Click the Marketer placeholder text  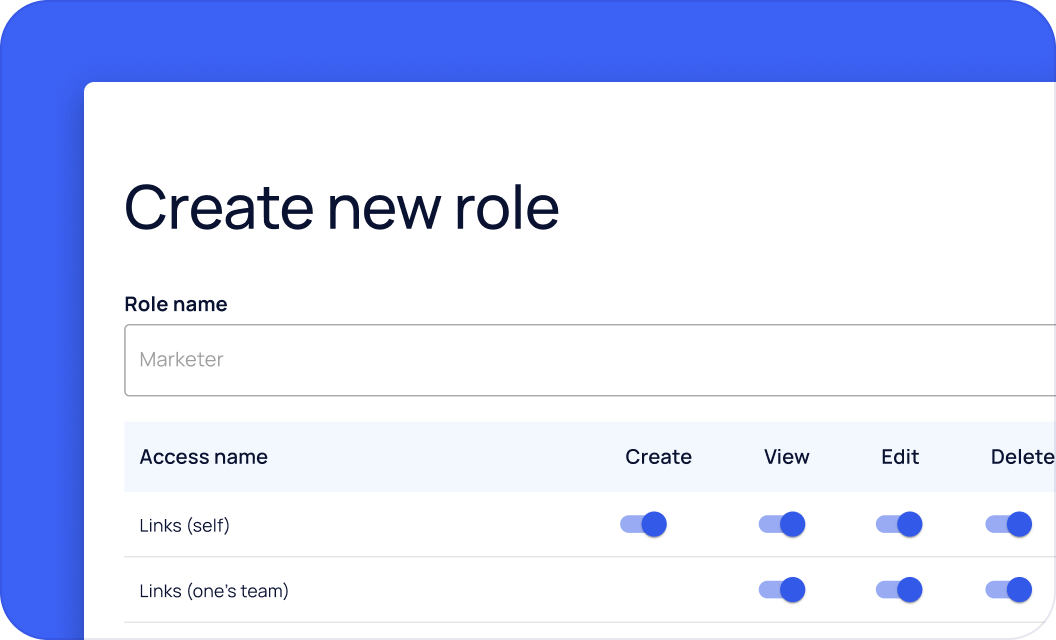[181, 360]
